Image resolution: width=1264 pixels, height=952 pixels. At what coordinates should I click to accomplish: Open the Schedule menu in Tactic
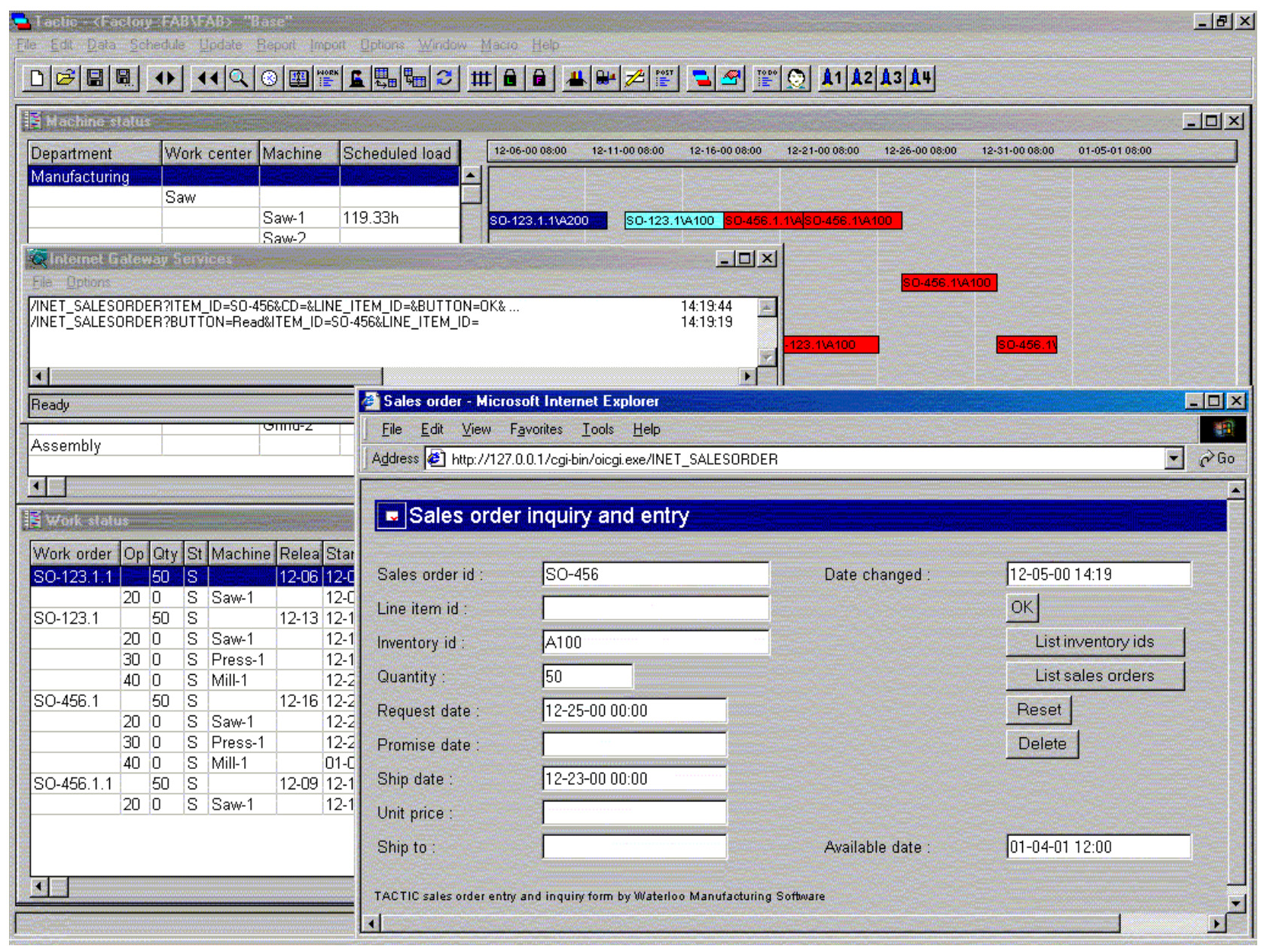(157, 44)
